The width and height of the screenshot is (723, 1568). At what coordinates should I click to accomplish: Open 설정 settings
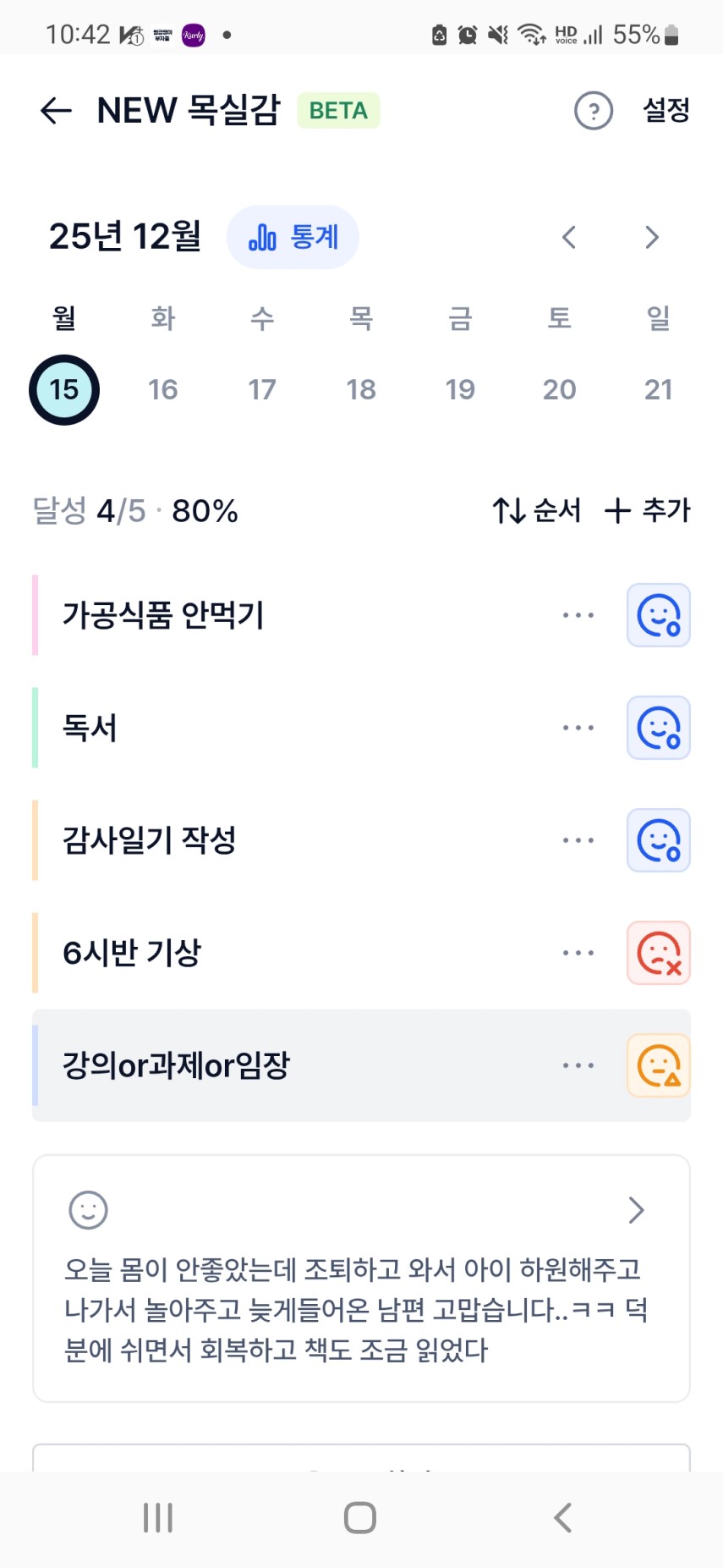[666, 111]
